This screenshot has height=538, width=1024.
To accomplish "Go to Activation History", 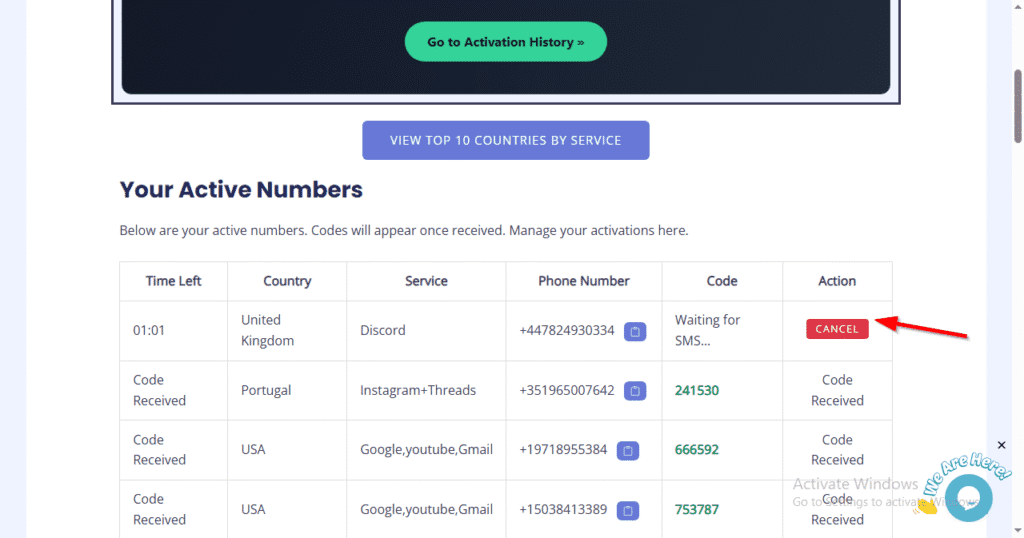I will (x=505, y=42).
